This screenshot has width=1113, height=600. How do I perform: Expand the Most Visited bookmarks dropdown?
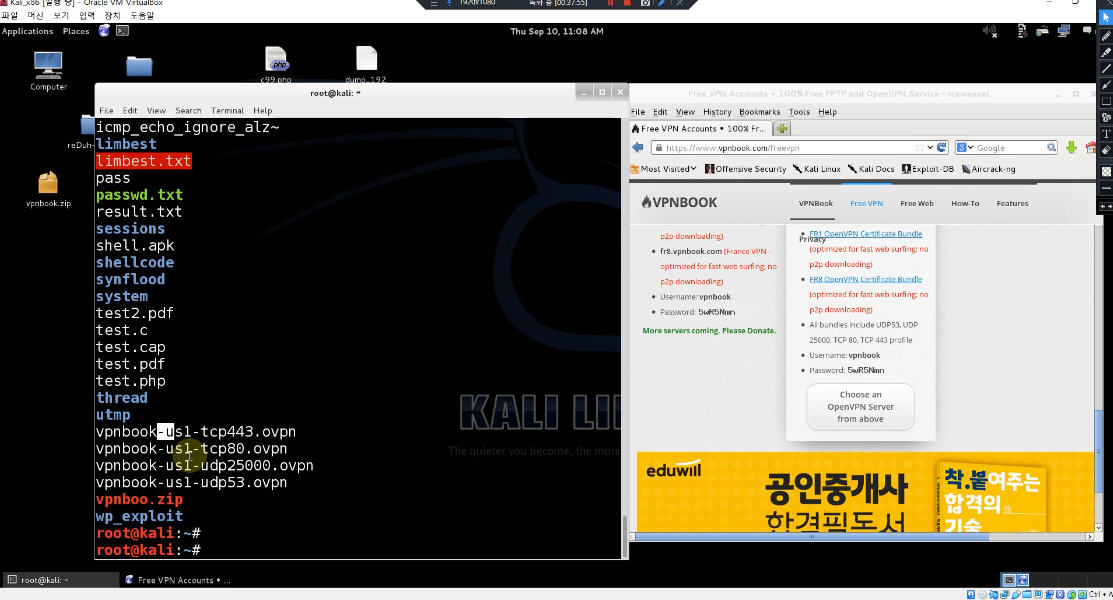click(x=664, y=169)
